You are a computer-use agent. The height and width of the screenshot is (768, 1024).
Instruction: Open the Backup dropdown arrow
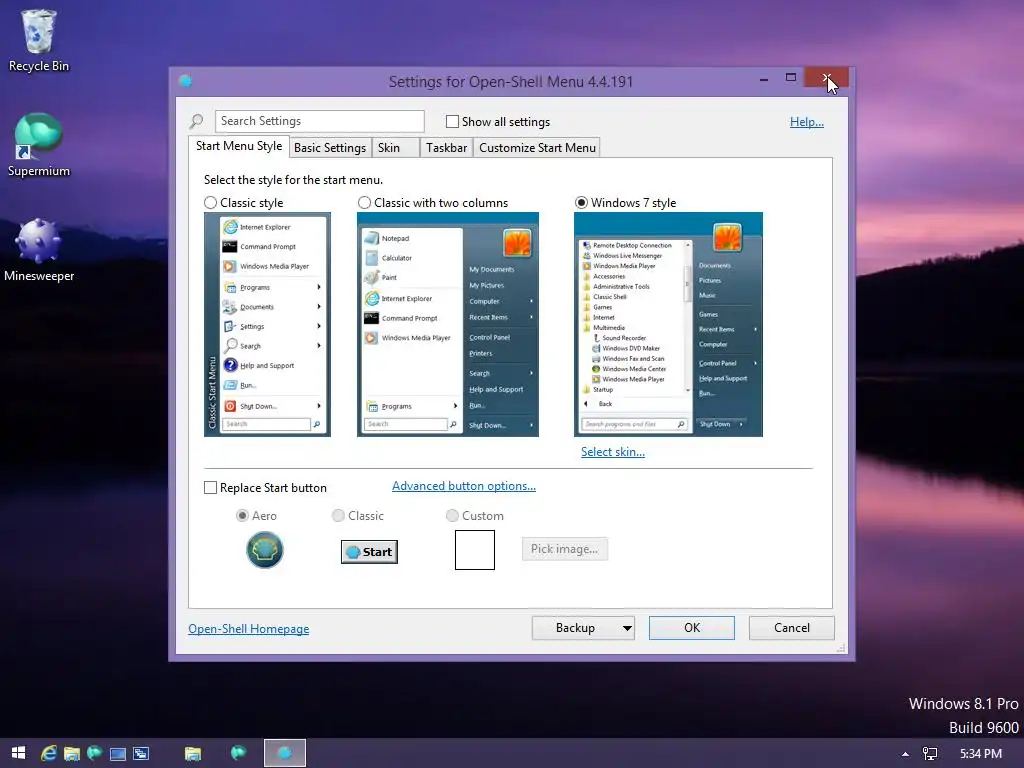[627, 628]
